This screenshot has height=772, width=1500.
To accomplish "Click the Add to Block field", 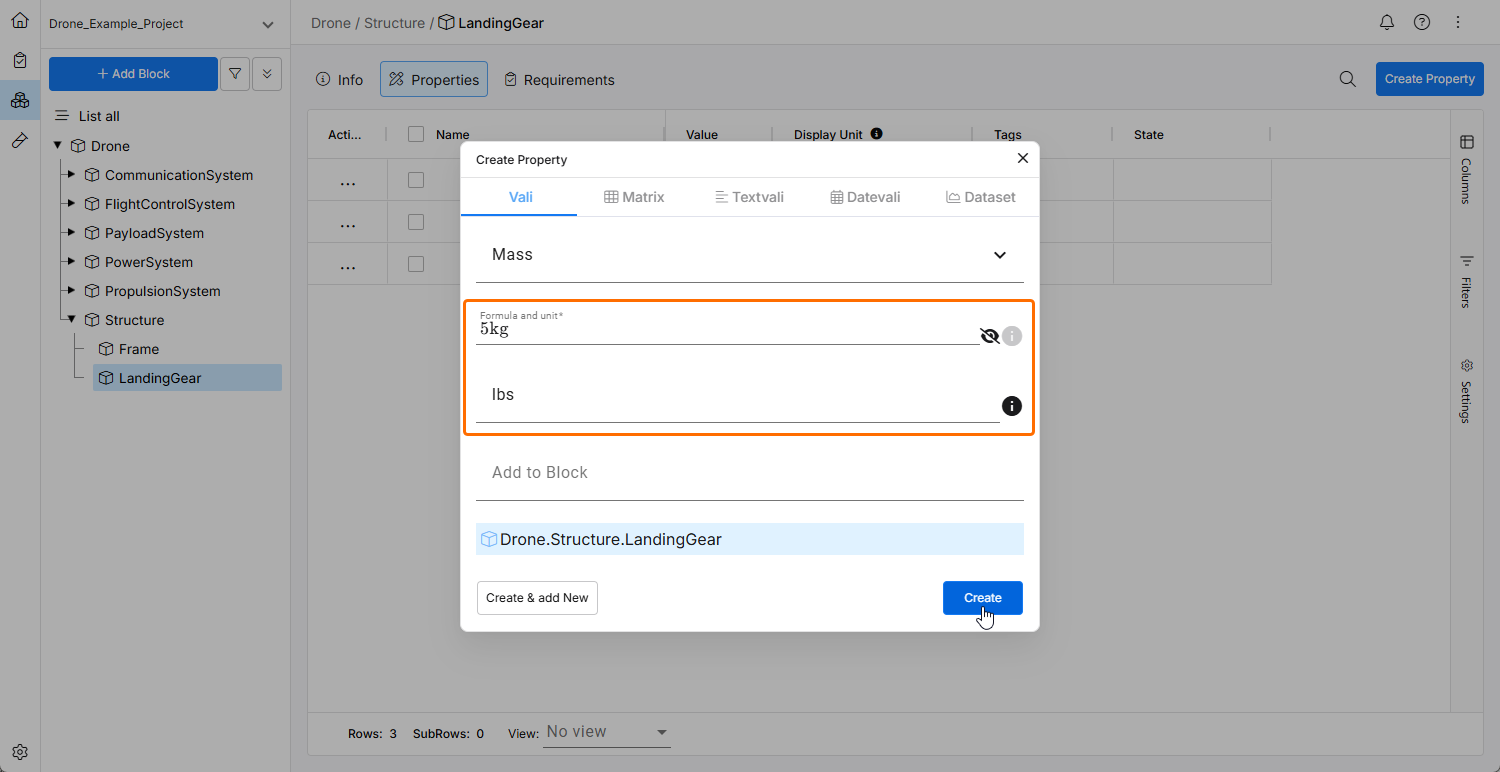I will 750,473.
